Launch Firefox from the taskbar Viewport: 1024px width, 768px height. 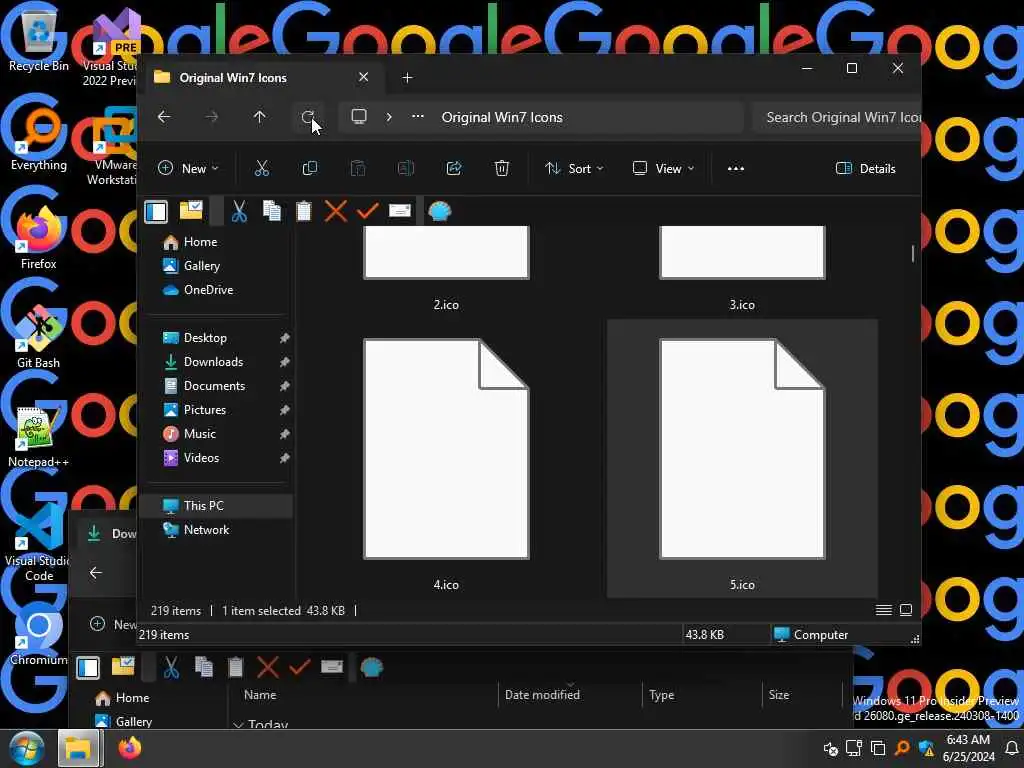pyautogui.click(x=129, y=748)
